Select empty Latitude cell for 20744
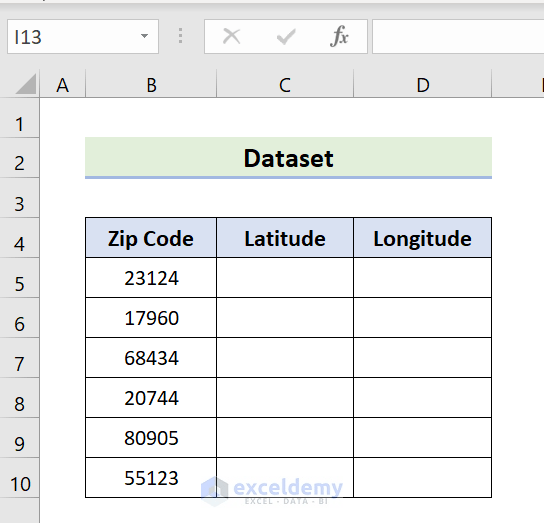The image size is (544, 523). [285, 397]
